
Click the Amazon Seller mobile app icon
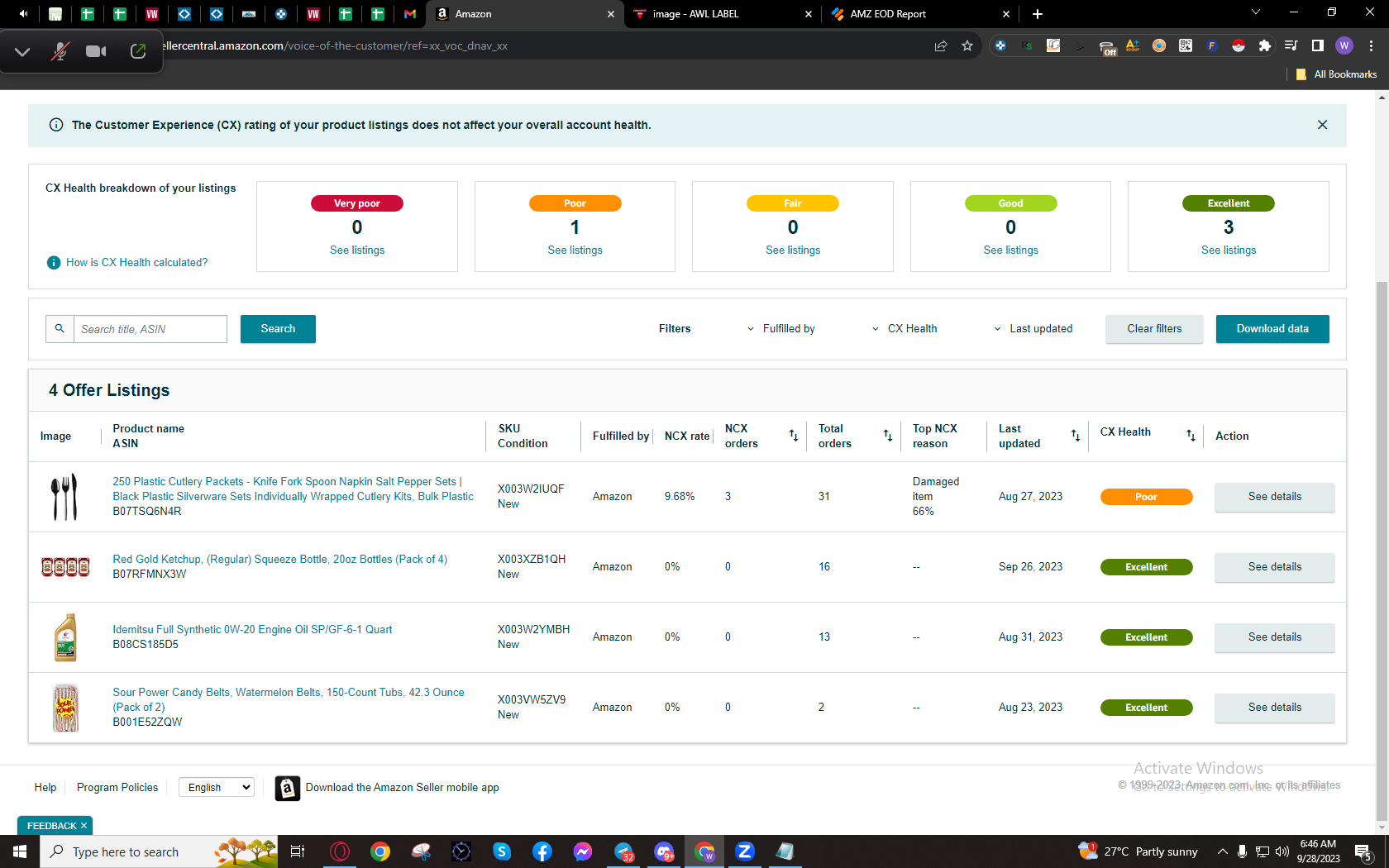287,789
